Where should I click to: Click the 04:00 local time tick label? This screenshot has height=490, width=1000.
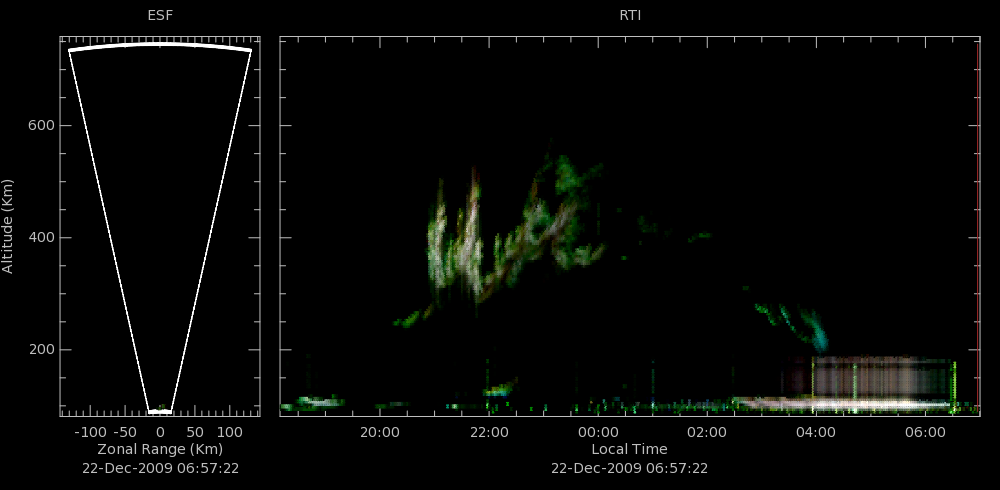[x=816, y=432]
